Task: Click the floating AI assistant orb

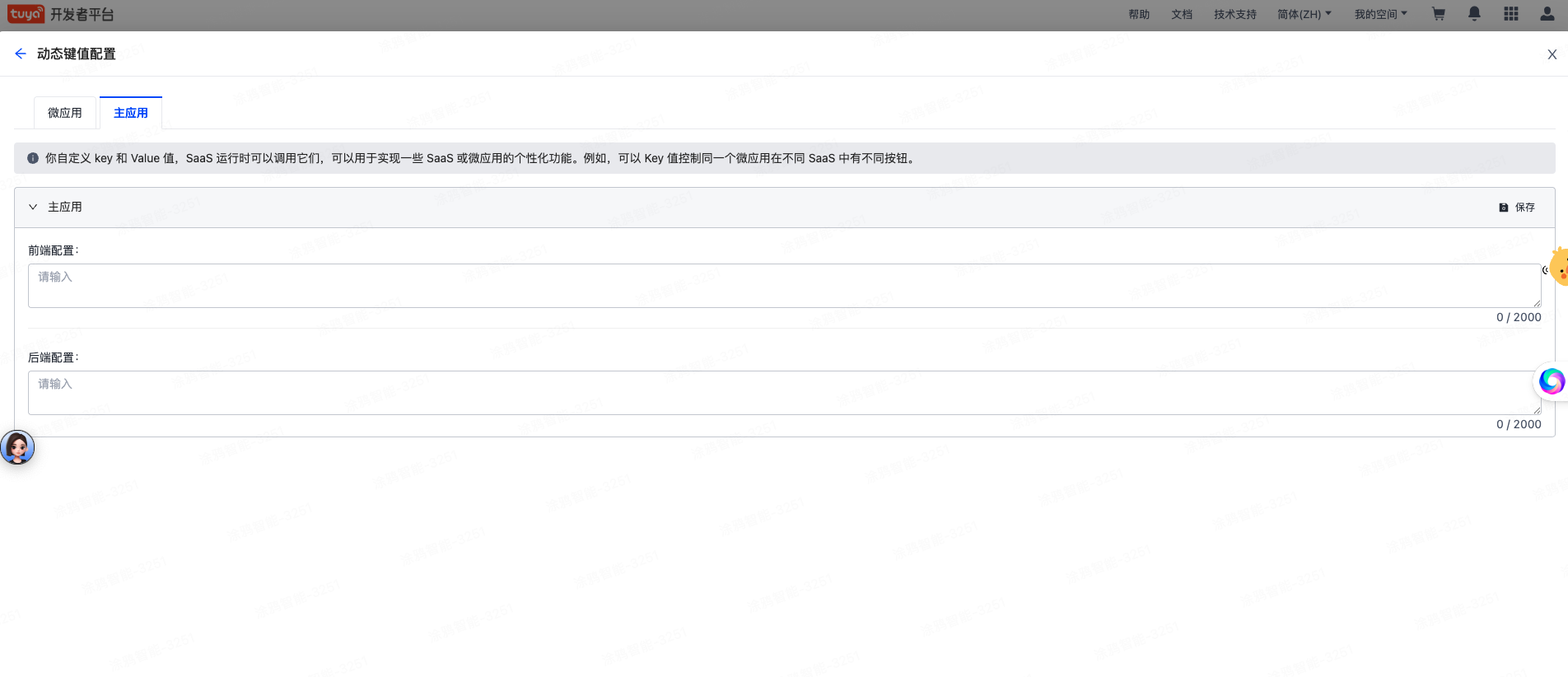Action: [x=1552, y=381]
